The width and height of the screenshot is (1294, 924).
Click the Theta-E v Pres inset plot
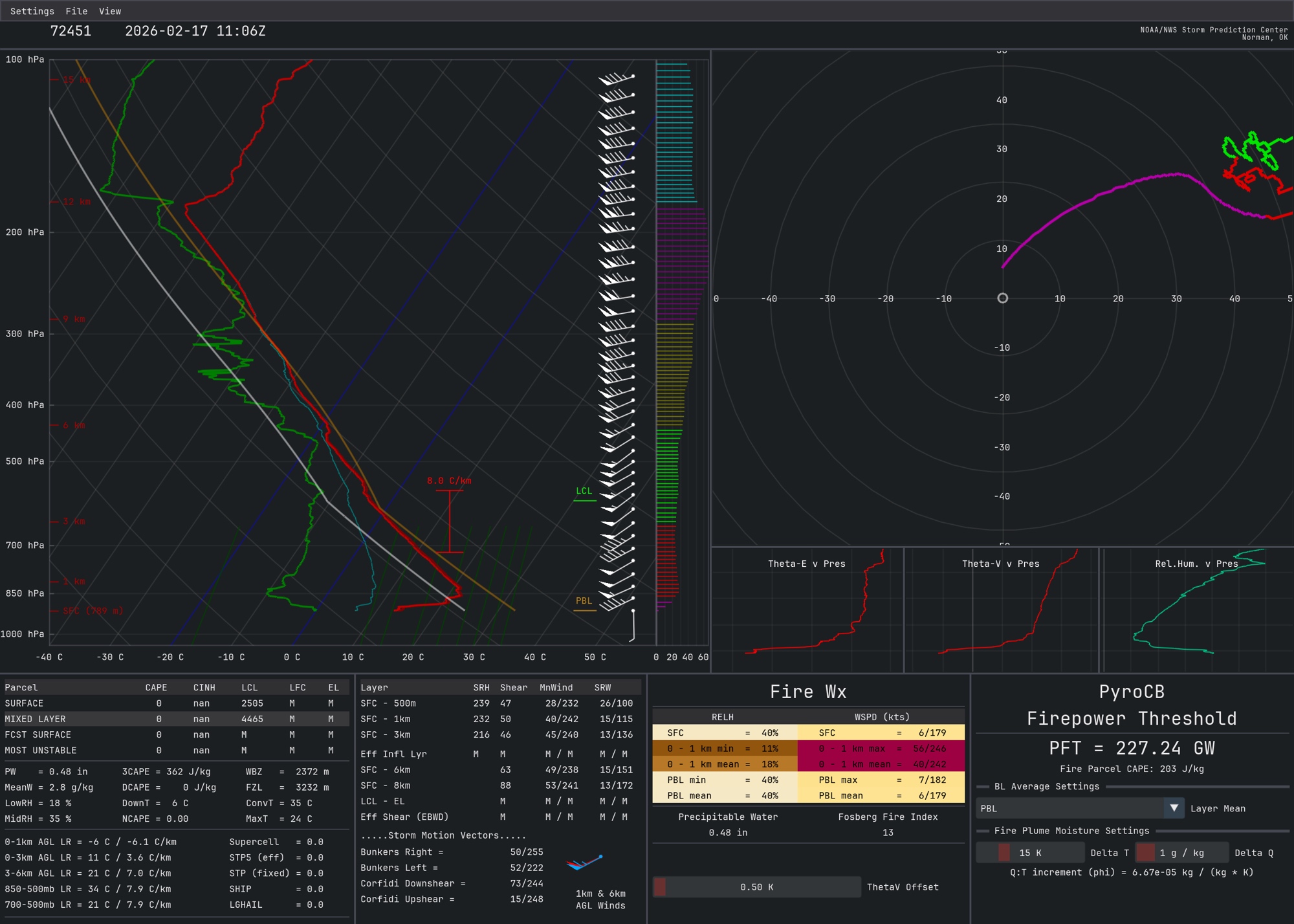click(807, 608)
